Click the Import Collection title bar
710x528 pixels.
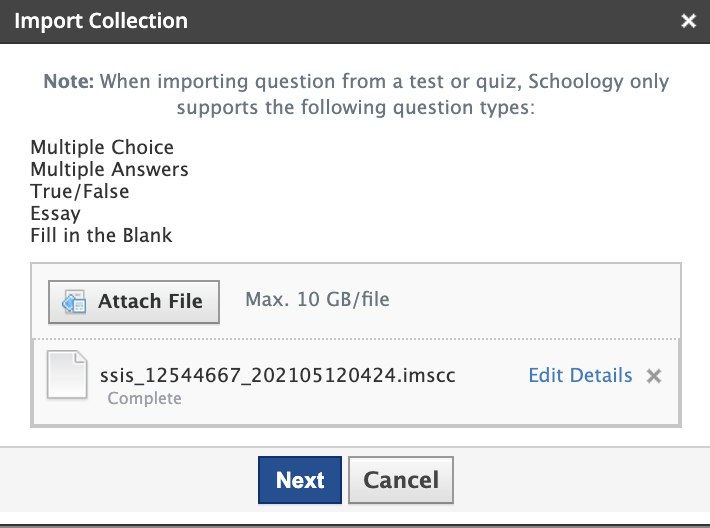coord(300,21)
